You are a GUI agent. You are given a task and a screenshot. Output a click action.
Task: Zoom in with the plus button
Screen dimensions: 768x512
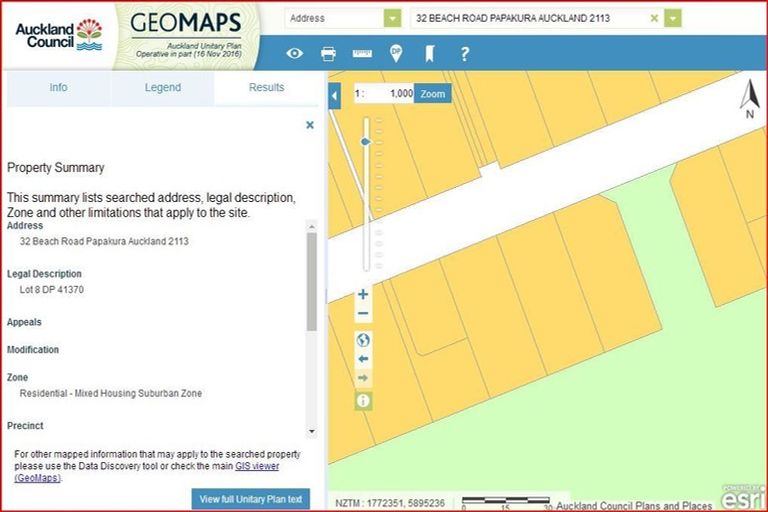click(x=363, y=294)
